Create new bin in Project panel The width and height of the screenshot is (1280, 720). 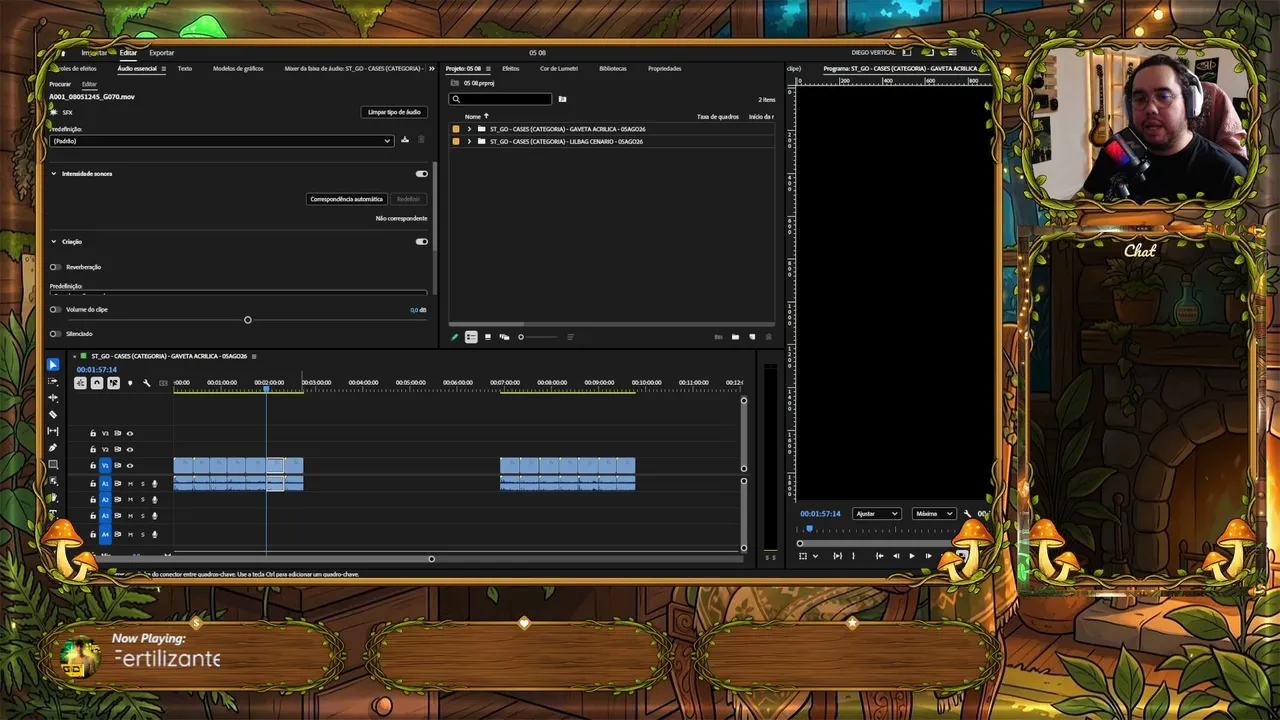735,337
